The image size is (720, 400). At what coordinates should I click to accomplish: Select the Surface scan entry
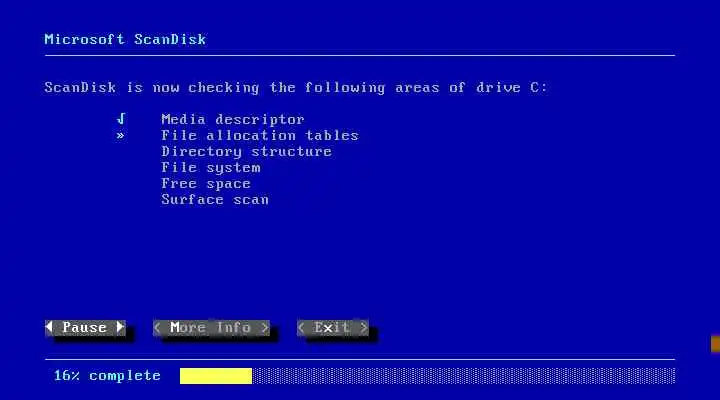click(x=215, y=200)
